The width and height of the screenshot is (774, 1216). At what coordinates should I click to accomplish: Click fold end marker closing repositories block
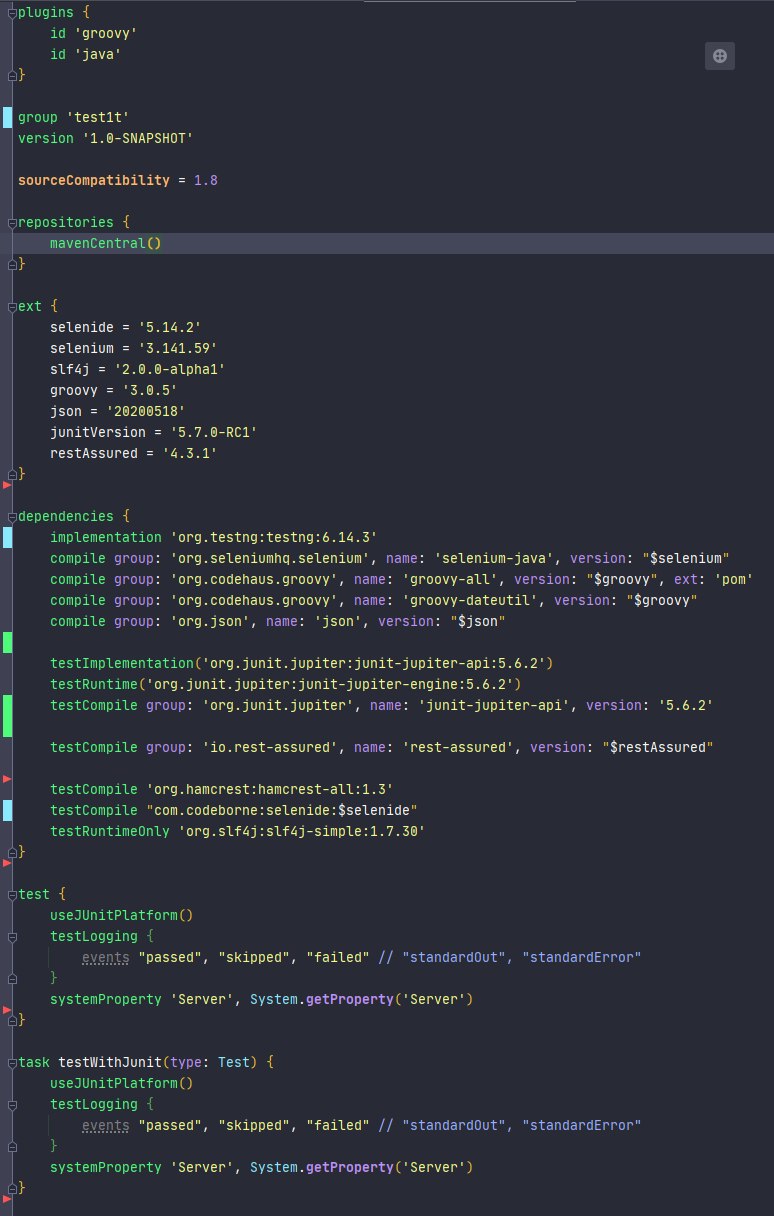[x=11, y=264]
